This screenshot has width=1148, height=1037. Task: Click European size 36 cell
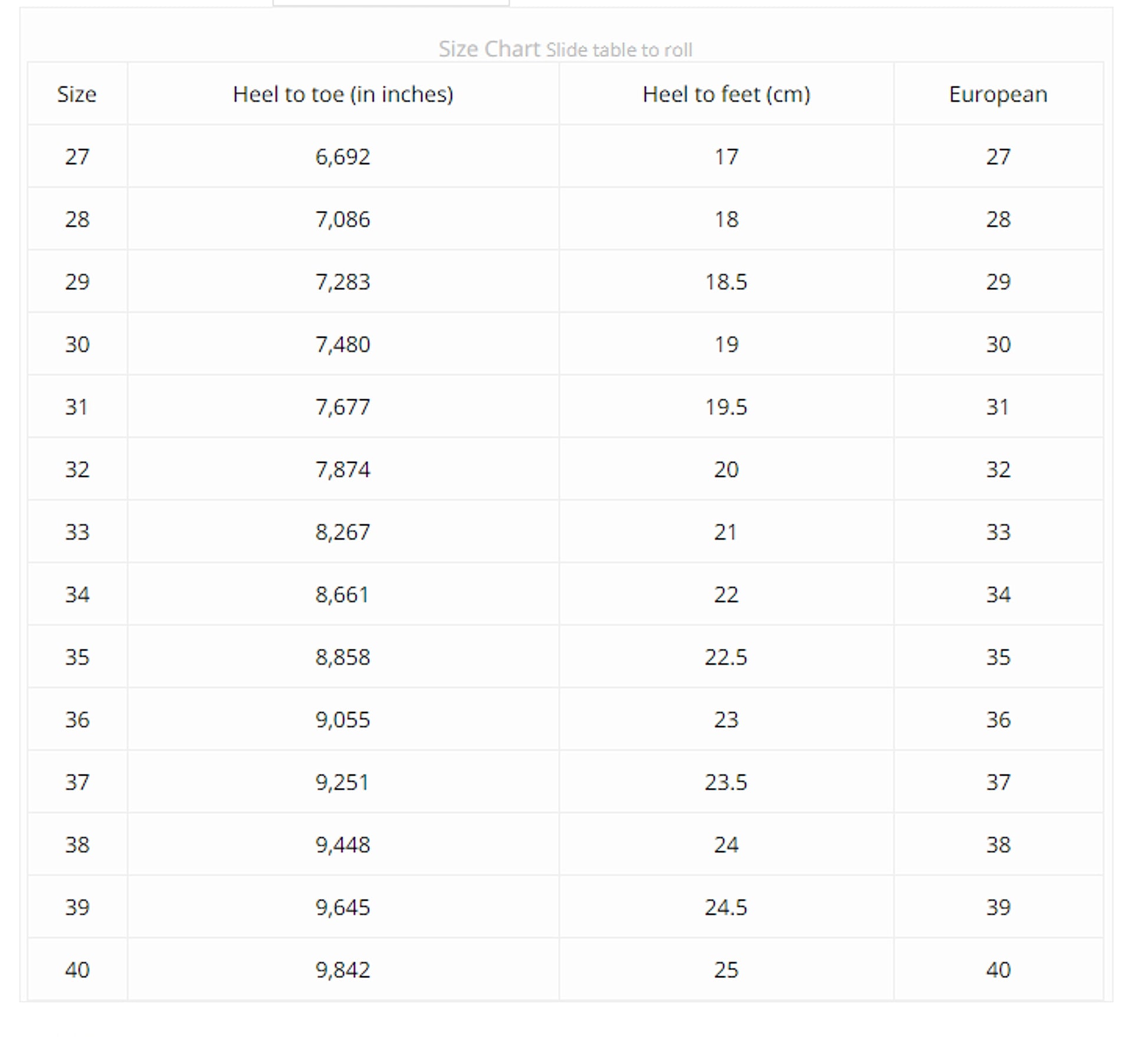(998, 719)
